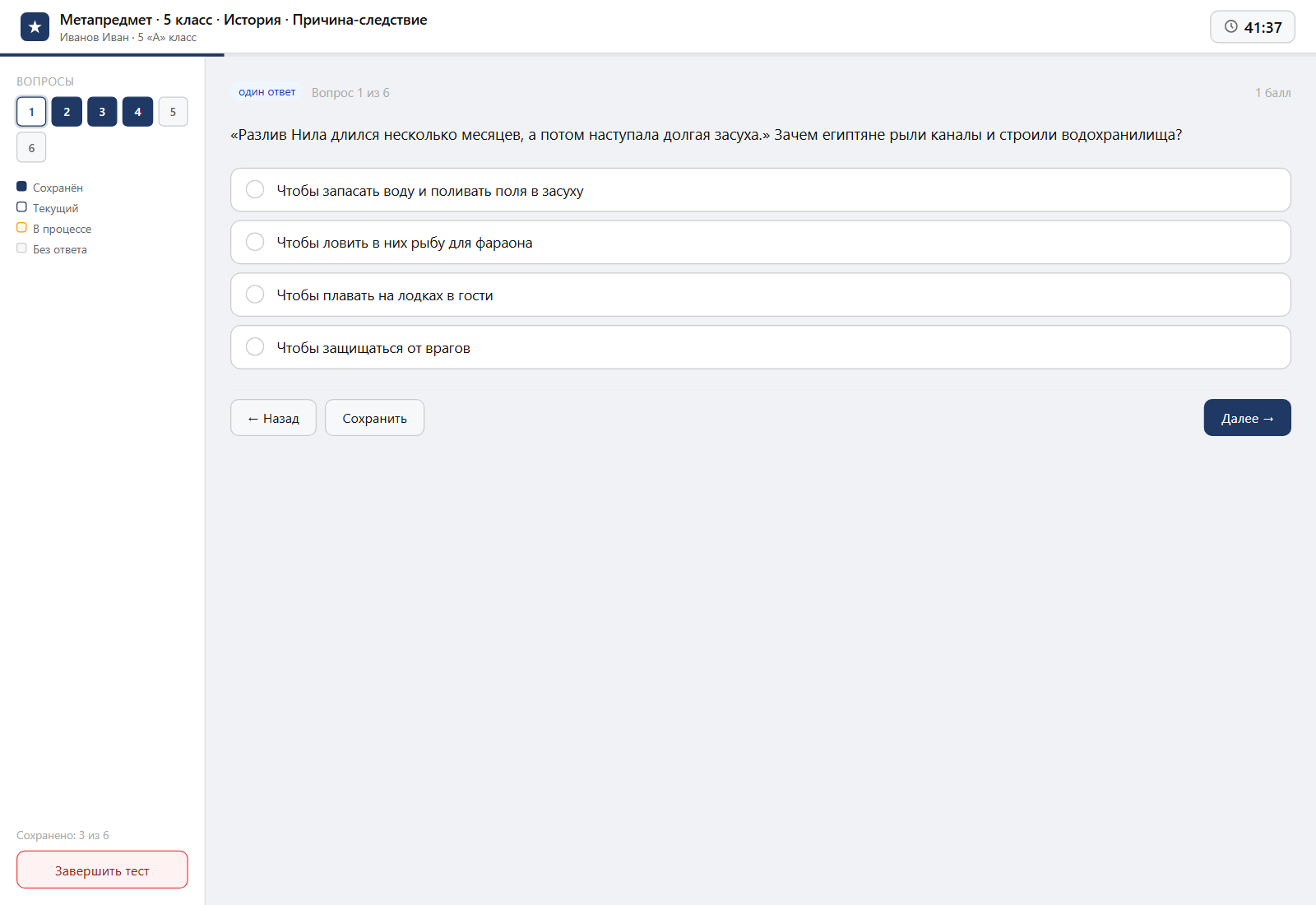The width and height of the screenshot is (1316, 905).
Task: Click the «1 балл» score label
Action: (1272, 93)
